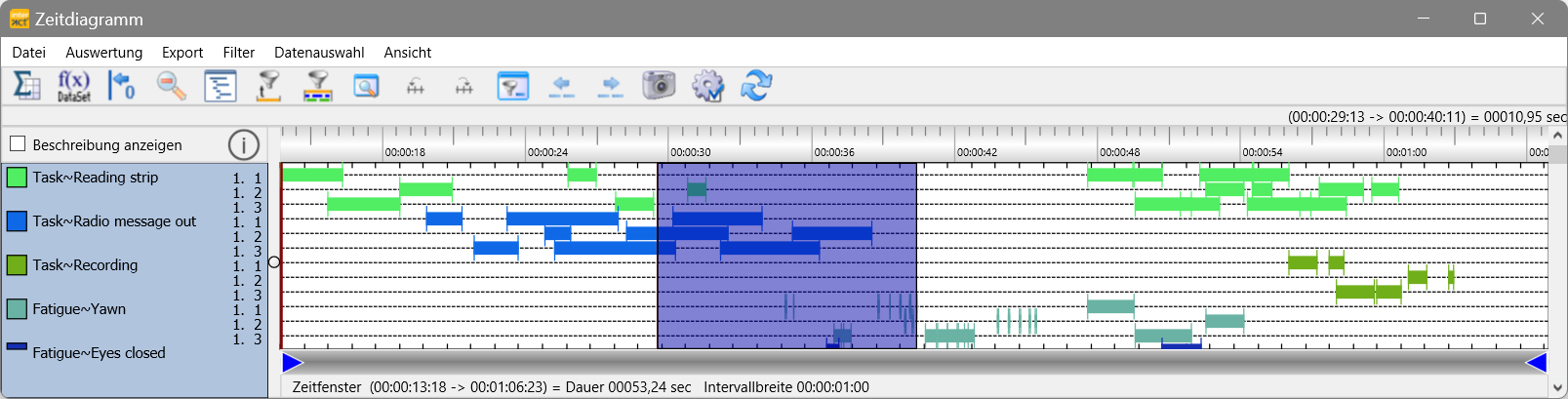Click the reset to zero arrow icon
This screenshot has height=399, width=1568.
click(x=122, y=86)
